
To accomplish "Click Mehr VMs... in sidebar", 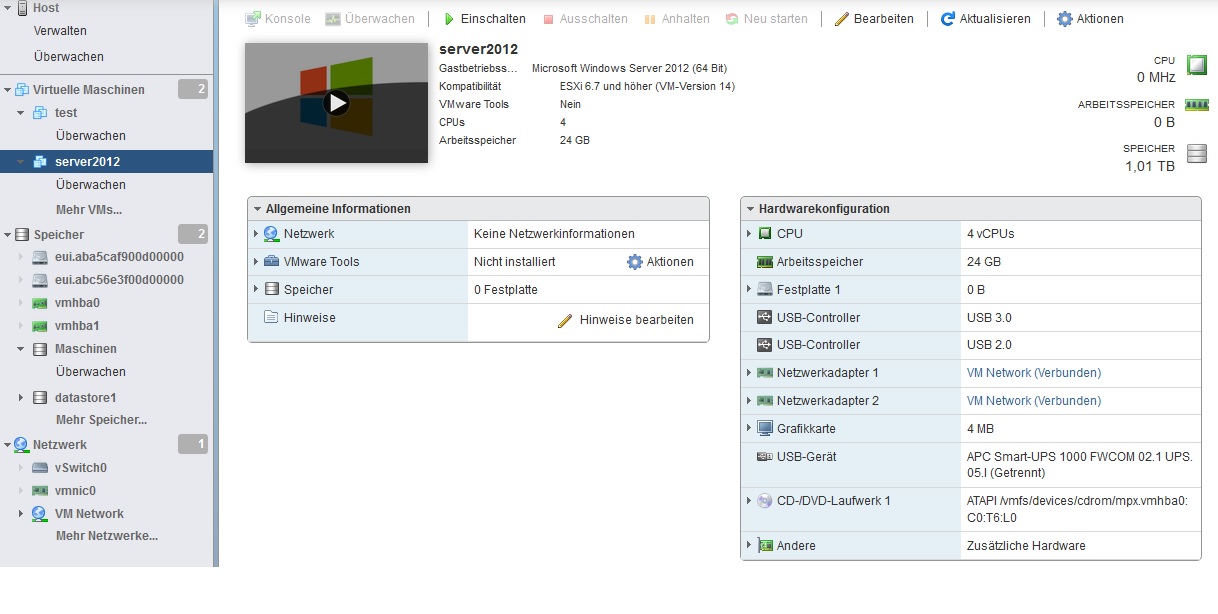I will click(x=89, y=210).
